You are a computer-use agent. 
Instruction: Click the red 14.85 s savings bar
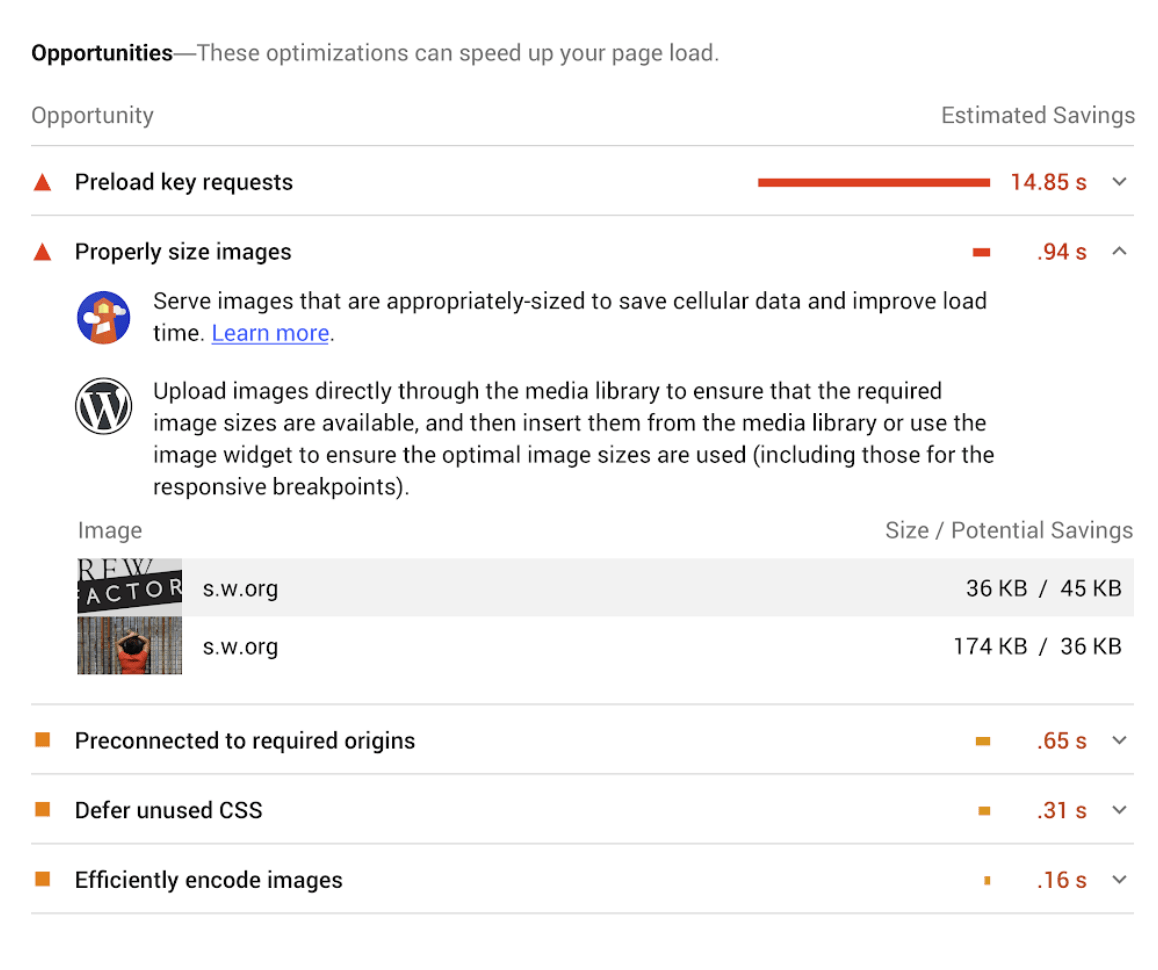[873, 182]
